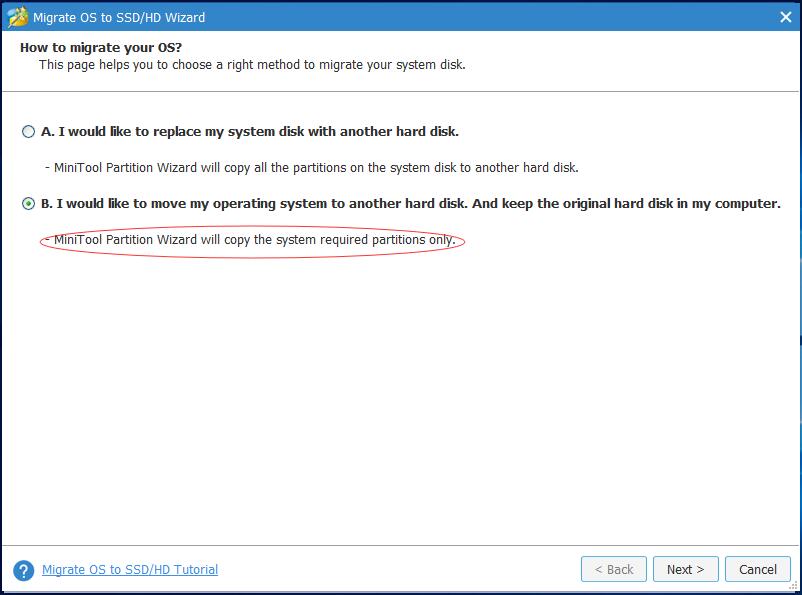Viewport: 802px width, 595px height.
Task: Click the "move my operating system" option label
Action: [411, 204]
